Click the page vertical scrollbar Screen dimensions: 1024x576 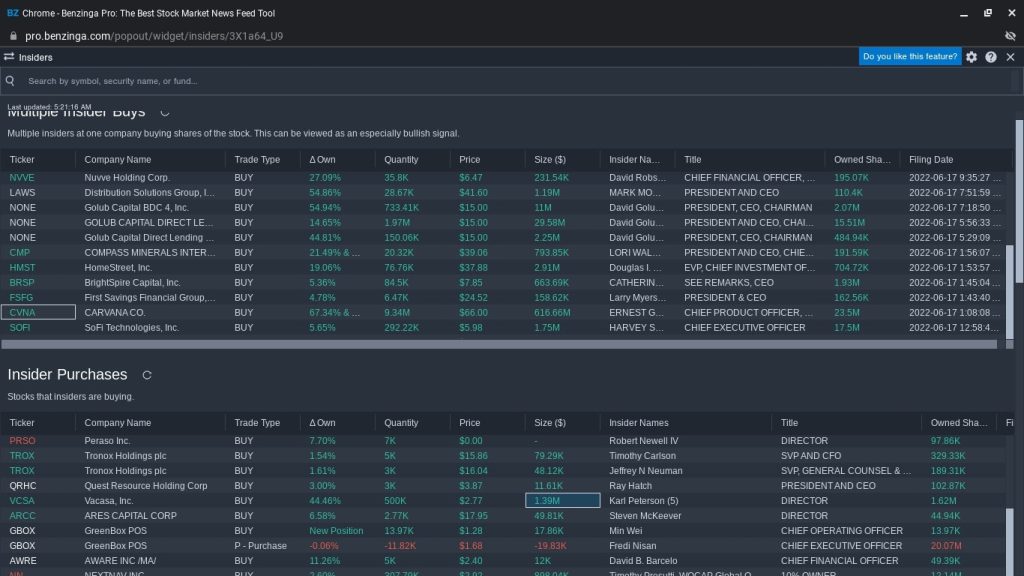[x=1019, y=300]
